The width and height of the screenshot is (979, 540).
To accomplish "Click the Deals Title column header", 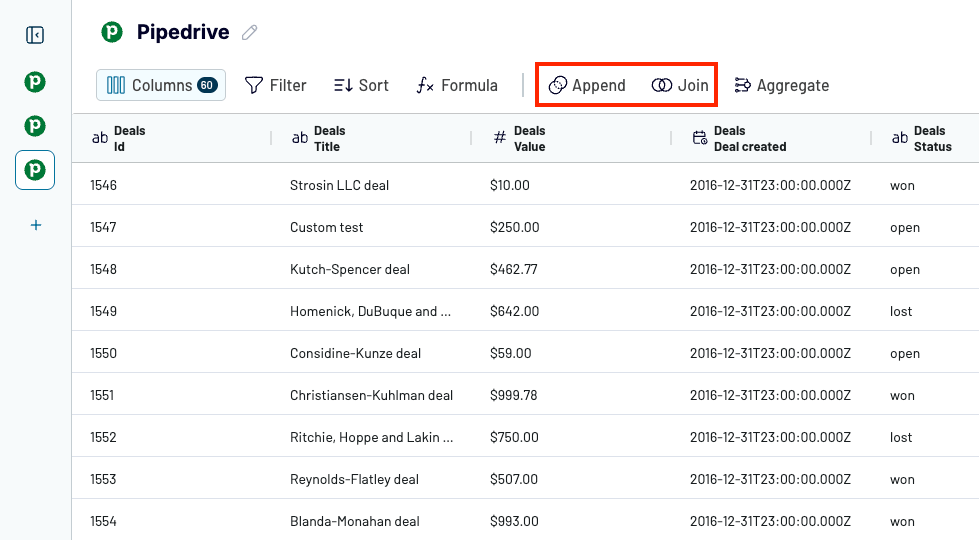I will [371, 139].
